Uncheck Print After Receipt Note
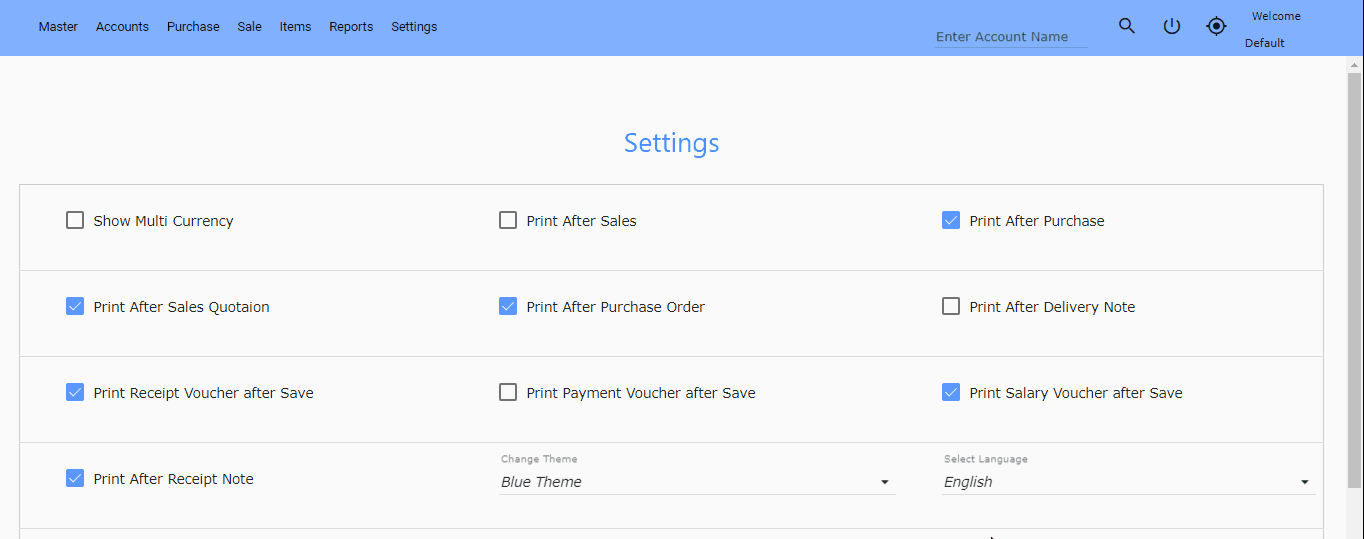Screen dimensions: 1364x539 (75, 479)
